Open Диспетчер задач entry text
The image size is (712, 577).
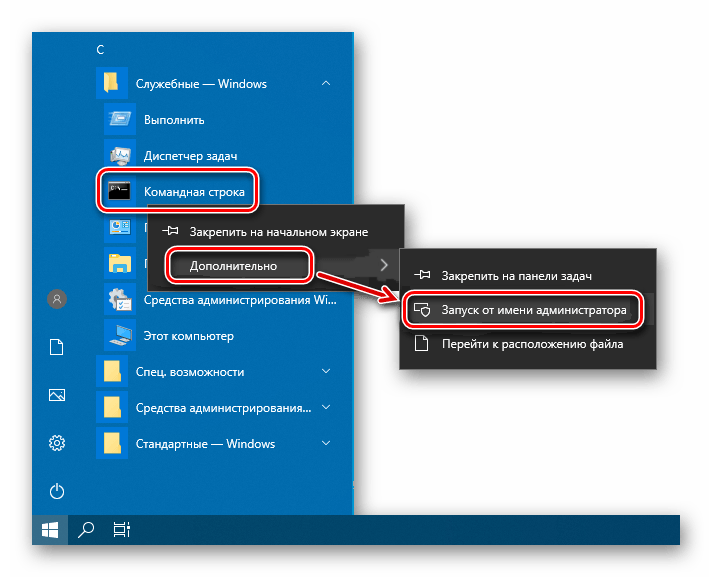(x=191, y=156)
